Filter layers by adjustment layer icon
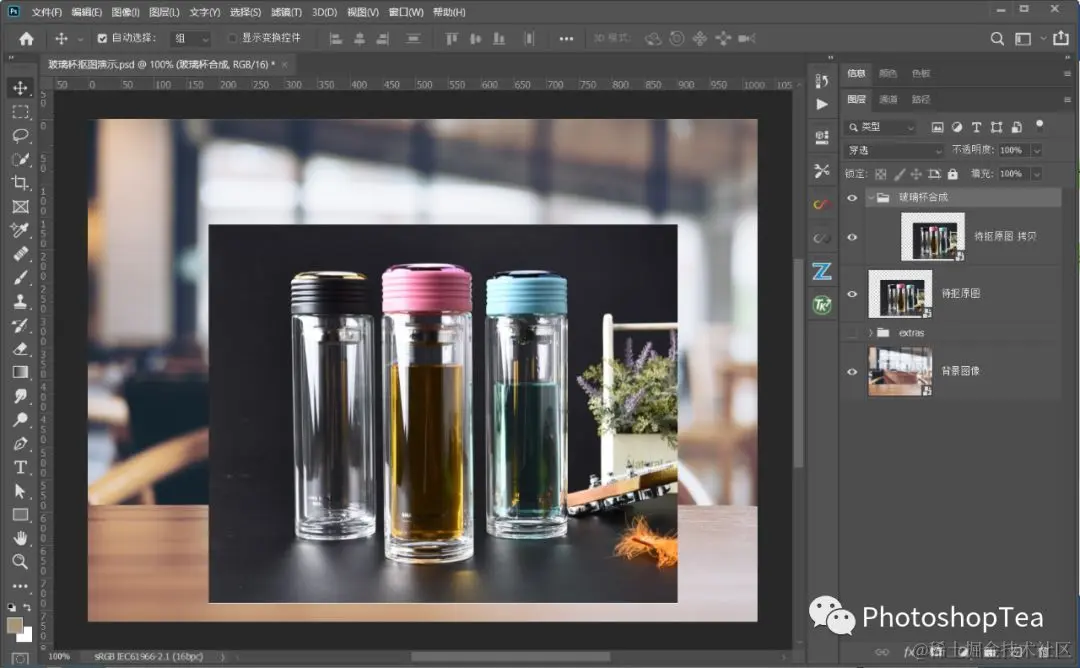 click(957, 127)
